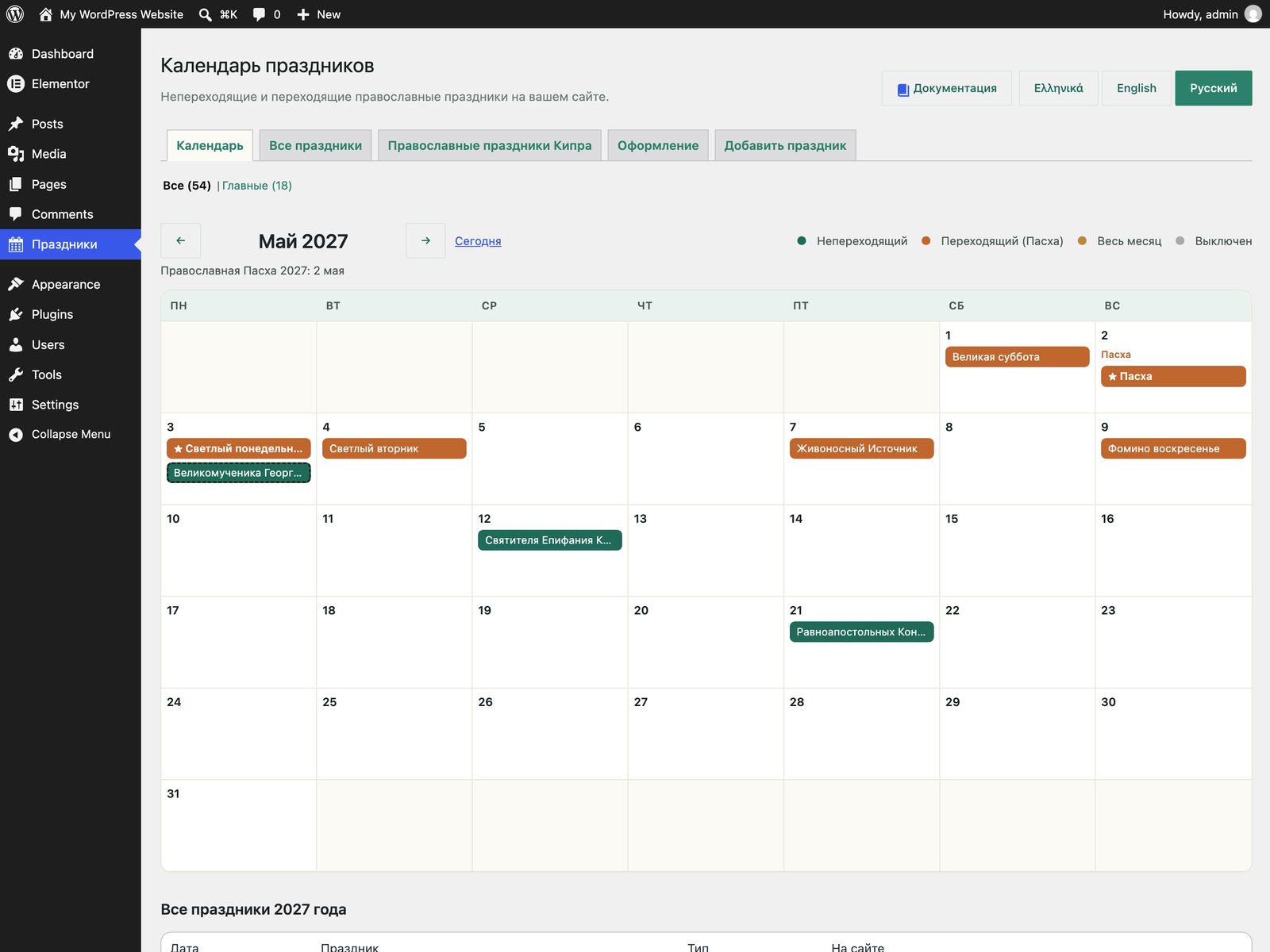The width and height of the screenshot is (1270, 952).
Task: Click the Elementor icon in sidebar
Action: point(16,84)
